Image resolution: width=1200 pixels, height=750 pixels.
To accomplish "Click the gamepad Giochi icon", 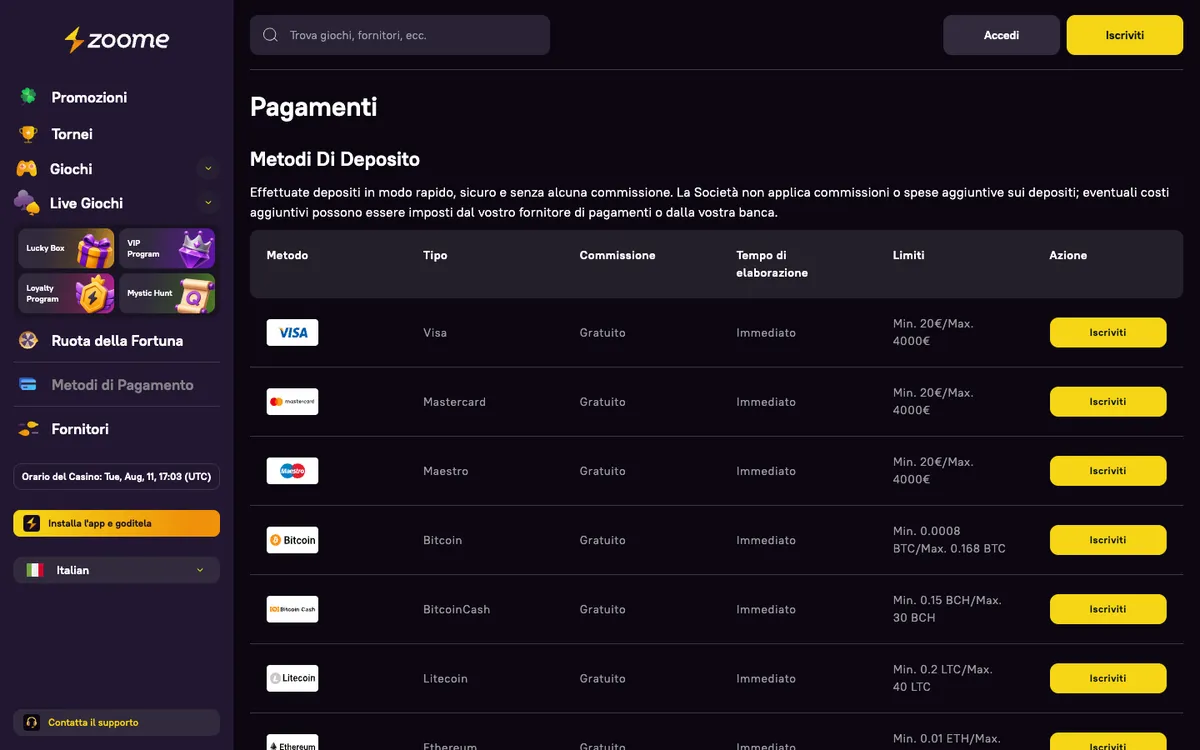I will pyautogui.click(x=27, y=168).
